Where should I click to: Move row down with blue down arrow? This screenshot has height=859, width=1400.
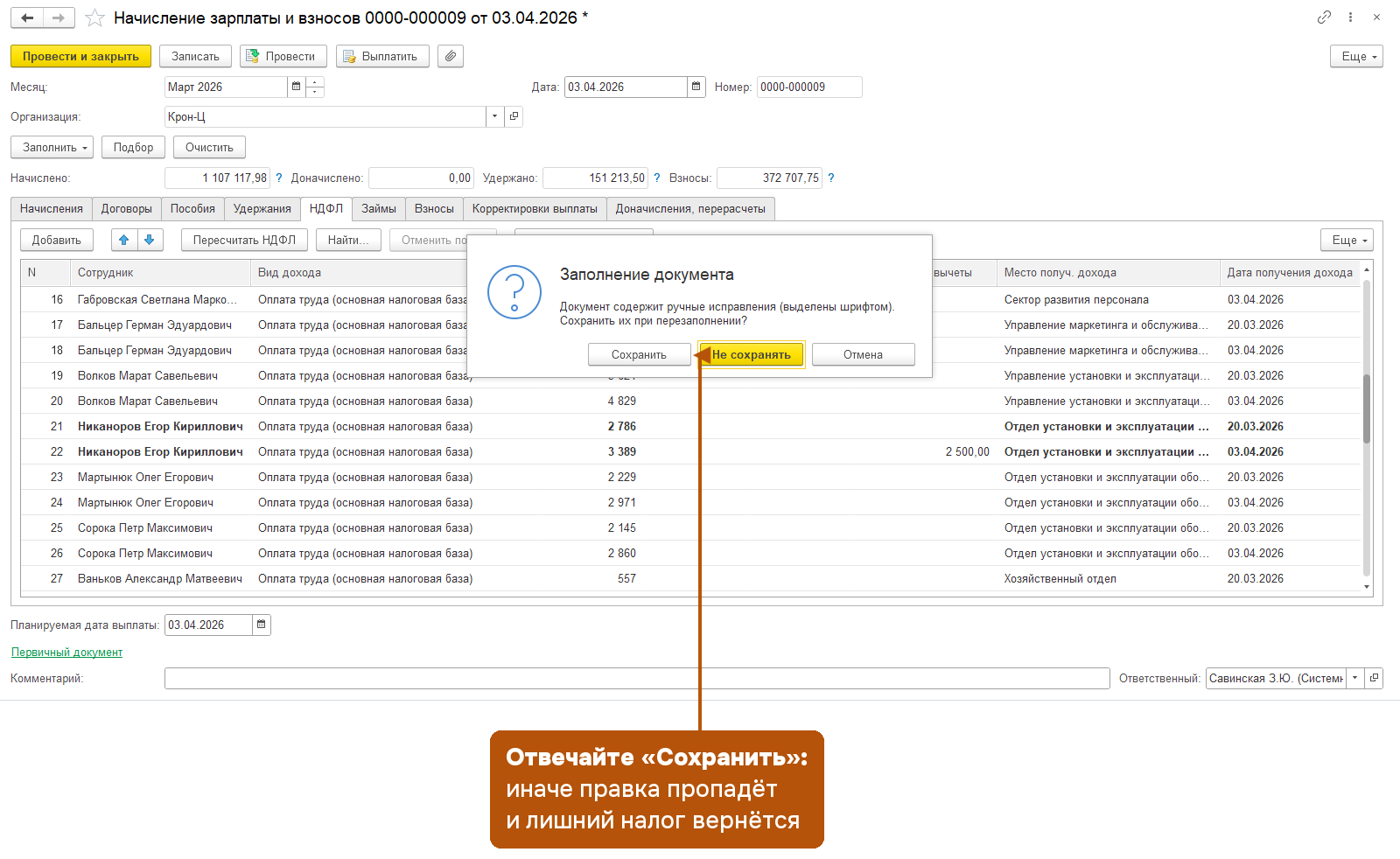[150, 240]
